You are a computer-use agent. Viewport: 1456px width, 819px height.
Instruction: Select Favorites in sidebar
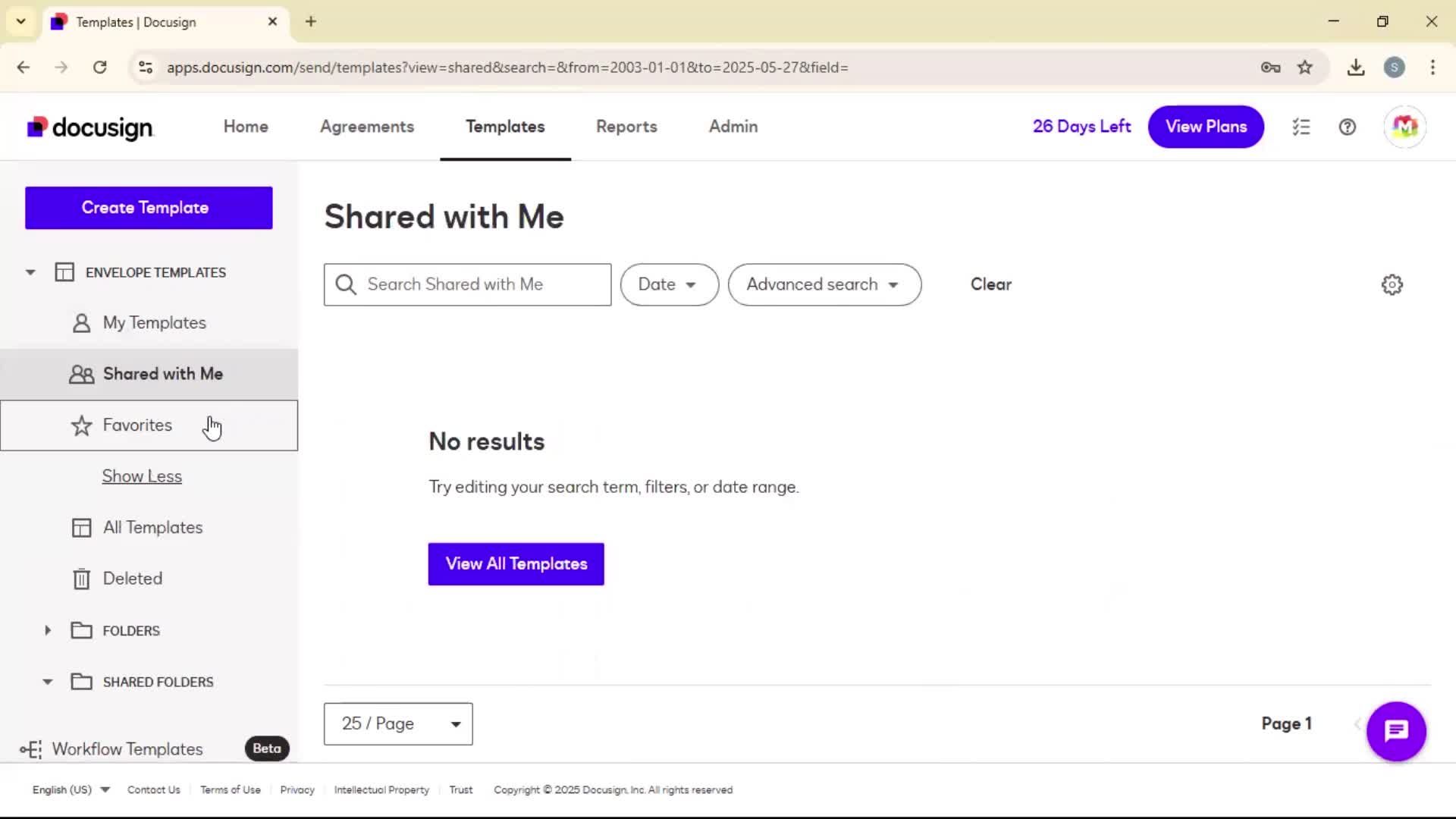[149, 425]
